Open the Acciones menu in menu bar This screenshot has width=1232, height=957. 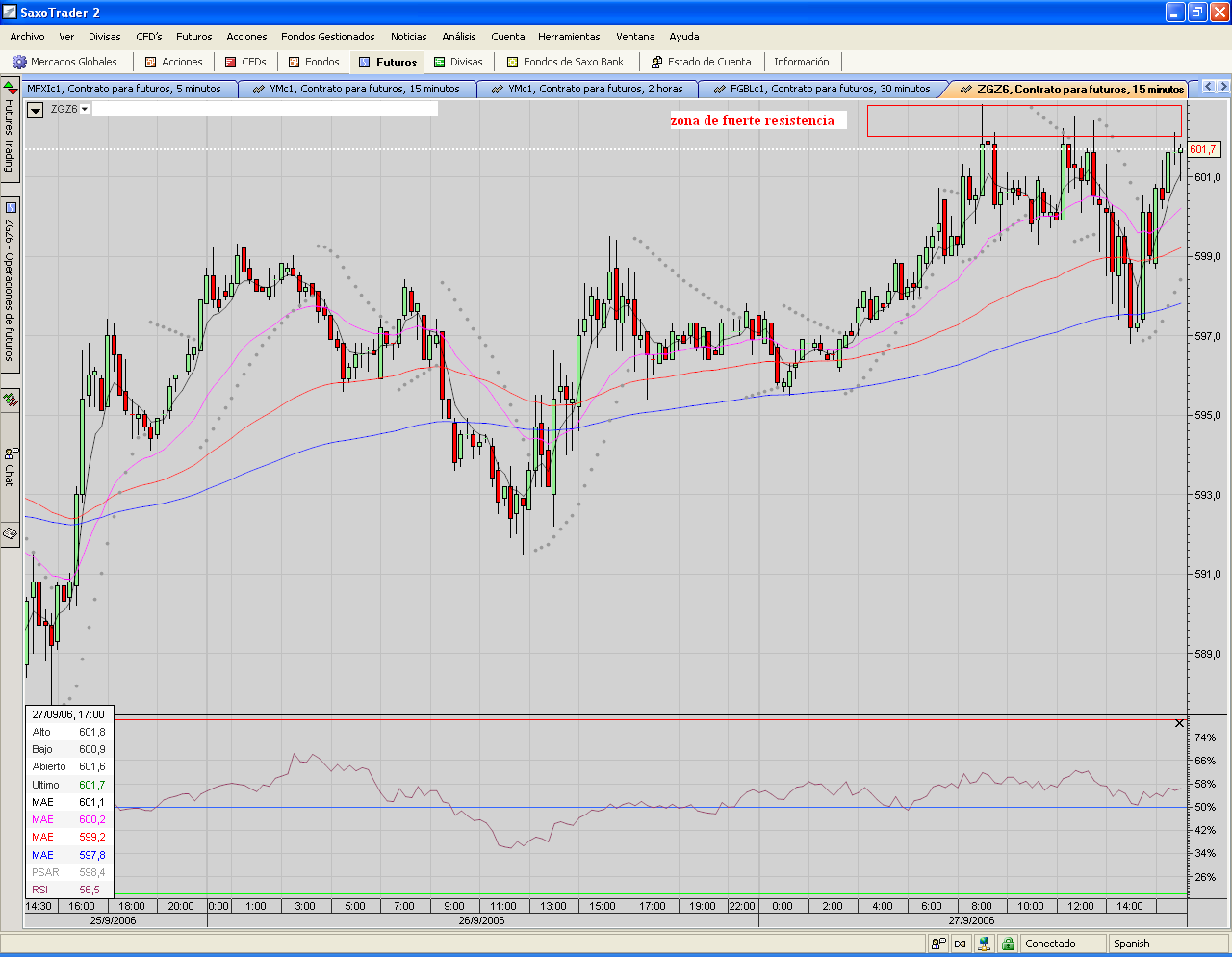pos(247,37)
